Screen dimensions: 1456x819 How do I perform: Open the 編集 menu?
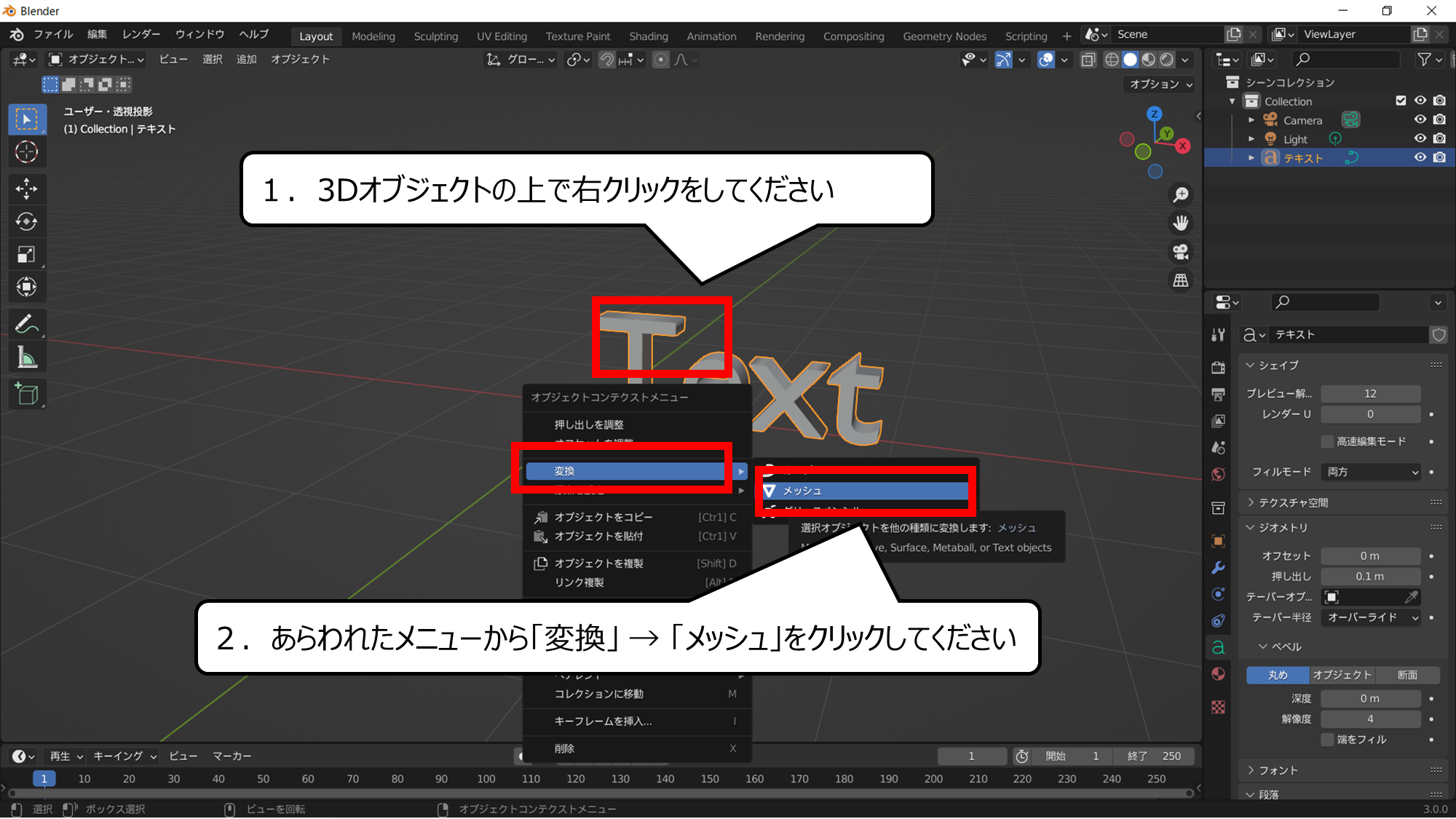[x=97, y=34]
